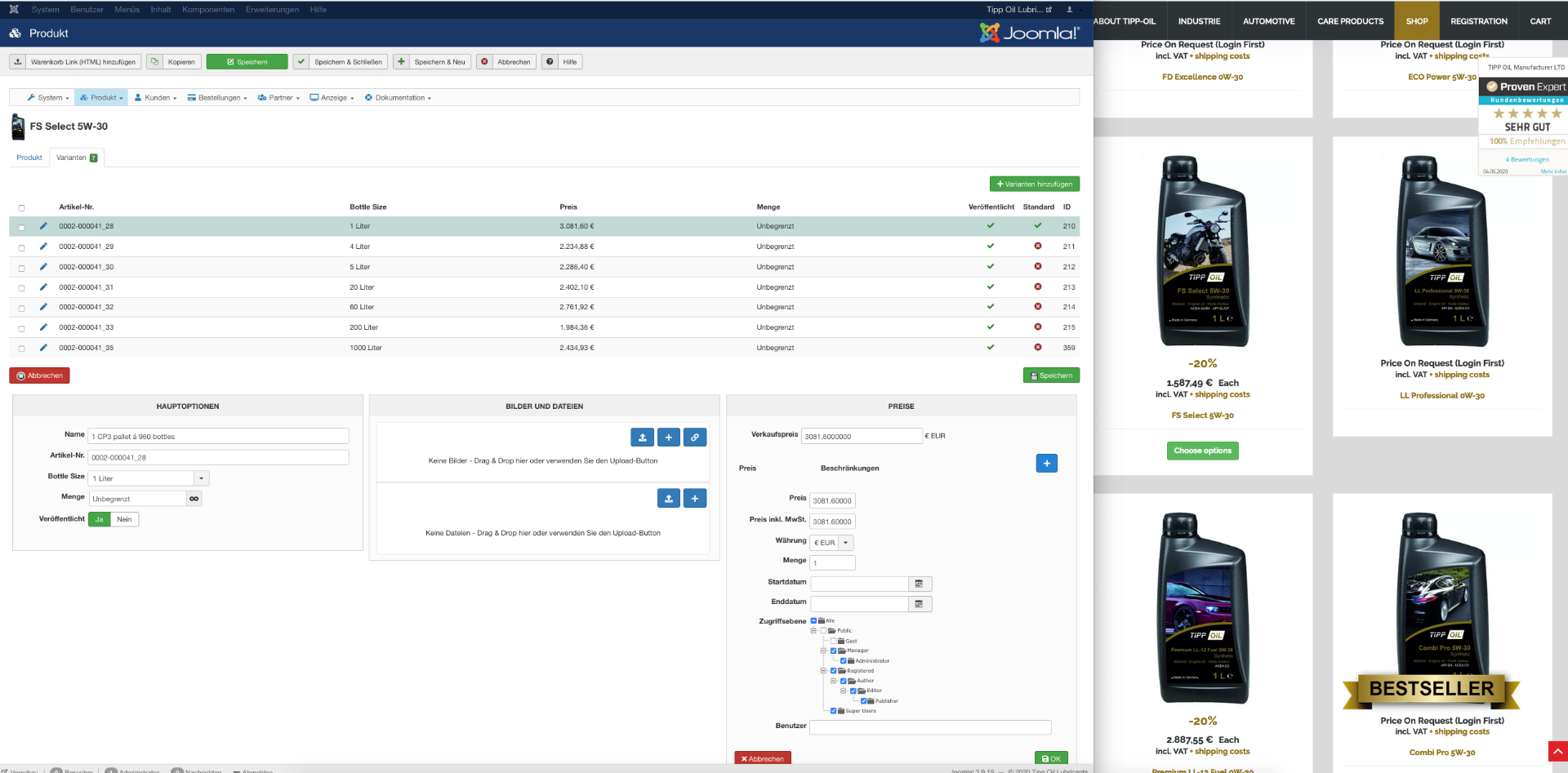
Task: Set the 4 Liter variant as standard
Action: (x=1038, y=246)
